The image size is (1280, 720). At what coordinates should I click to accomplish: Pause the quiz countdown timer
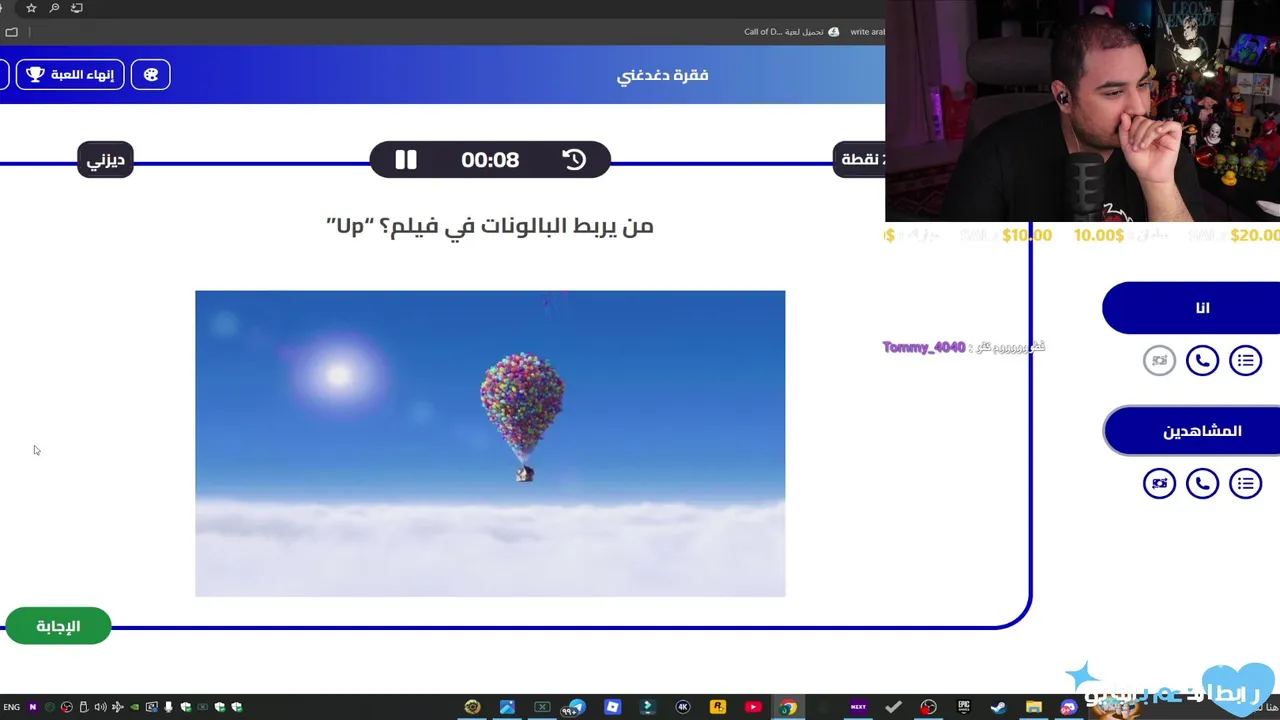[405, 160]
